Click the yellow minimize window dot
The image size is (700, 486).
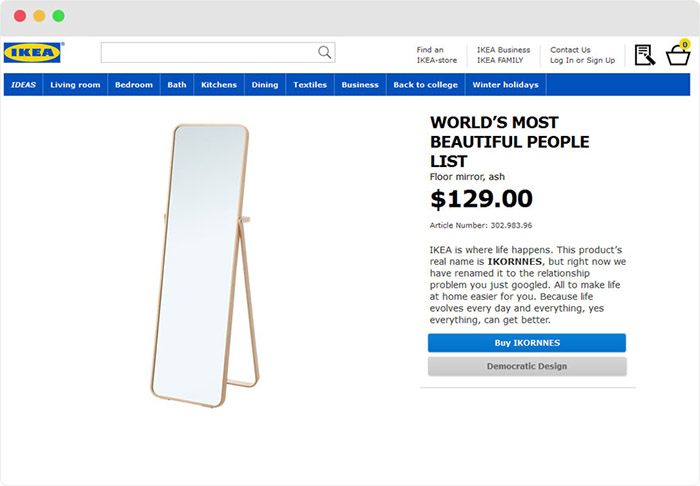click(39, 16)
